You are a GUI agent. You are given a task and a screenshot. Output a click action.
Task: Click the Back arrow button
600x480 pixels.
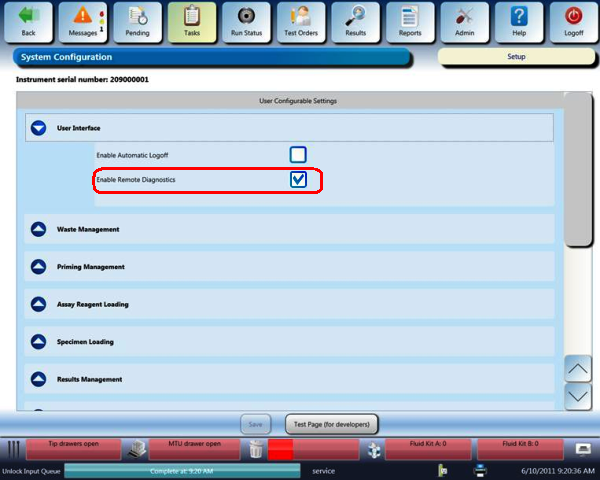(28, 22)
